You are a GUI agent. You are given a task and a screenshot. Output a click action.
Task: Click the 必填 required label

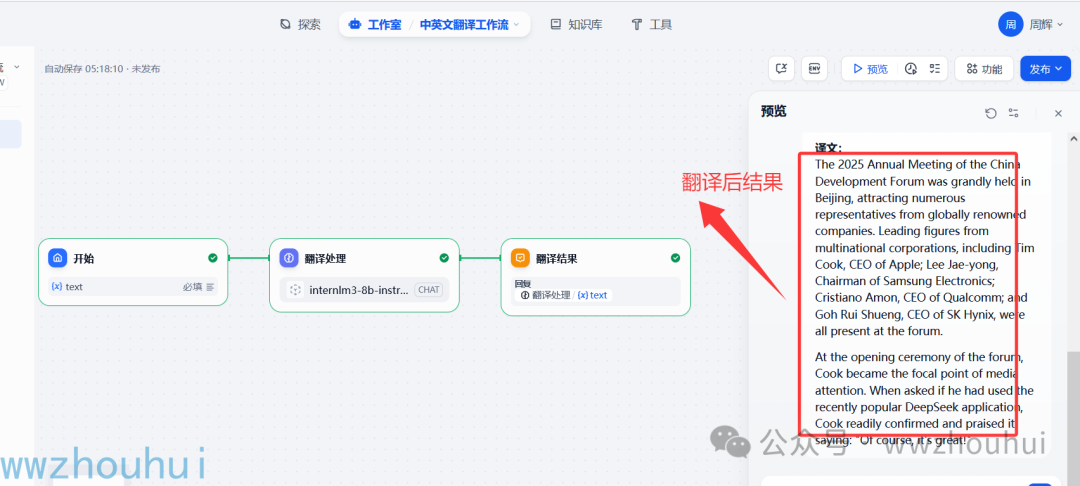coord(191,286)
